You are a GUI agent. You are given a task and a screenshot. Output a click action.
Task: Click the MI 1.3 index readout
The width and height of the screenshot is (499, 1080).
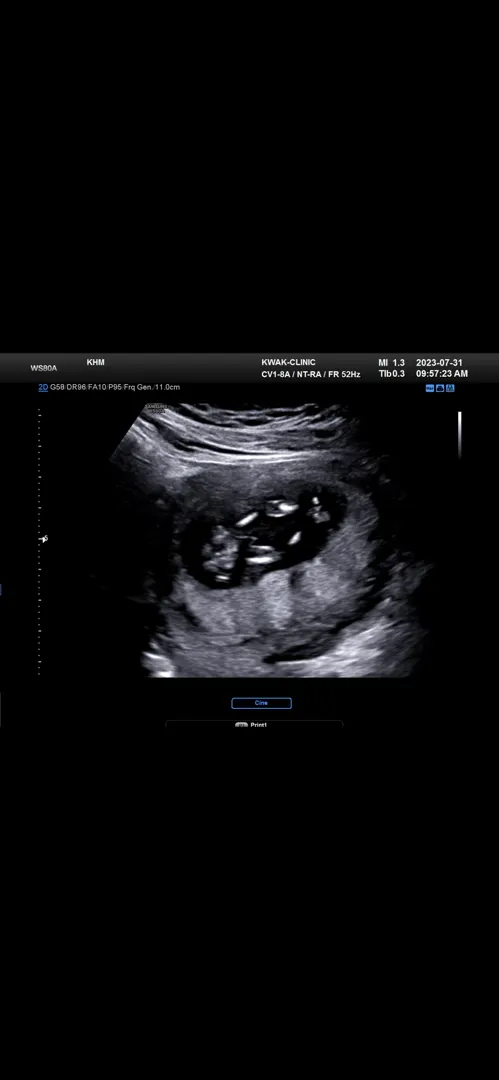click(391, 362)
